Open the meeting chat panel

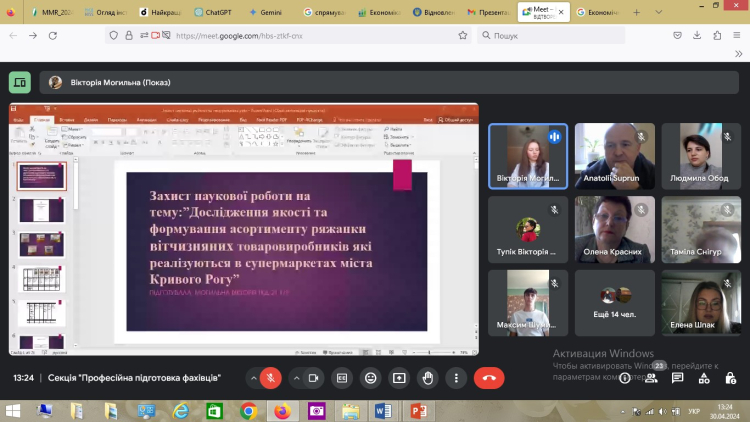tap(677, 378)
